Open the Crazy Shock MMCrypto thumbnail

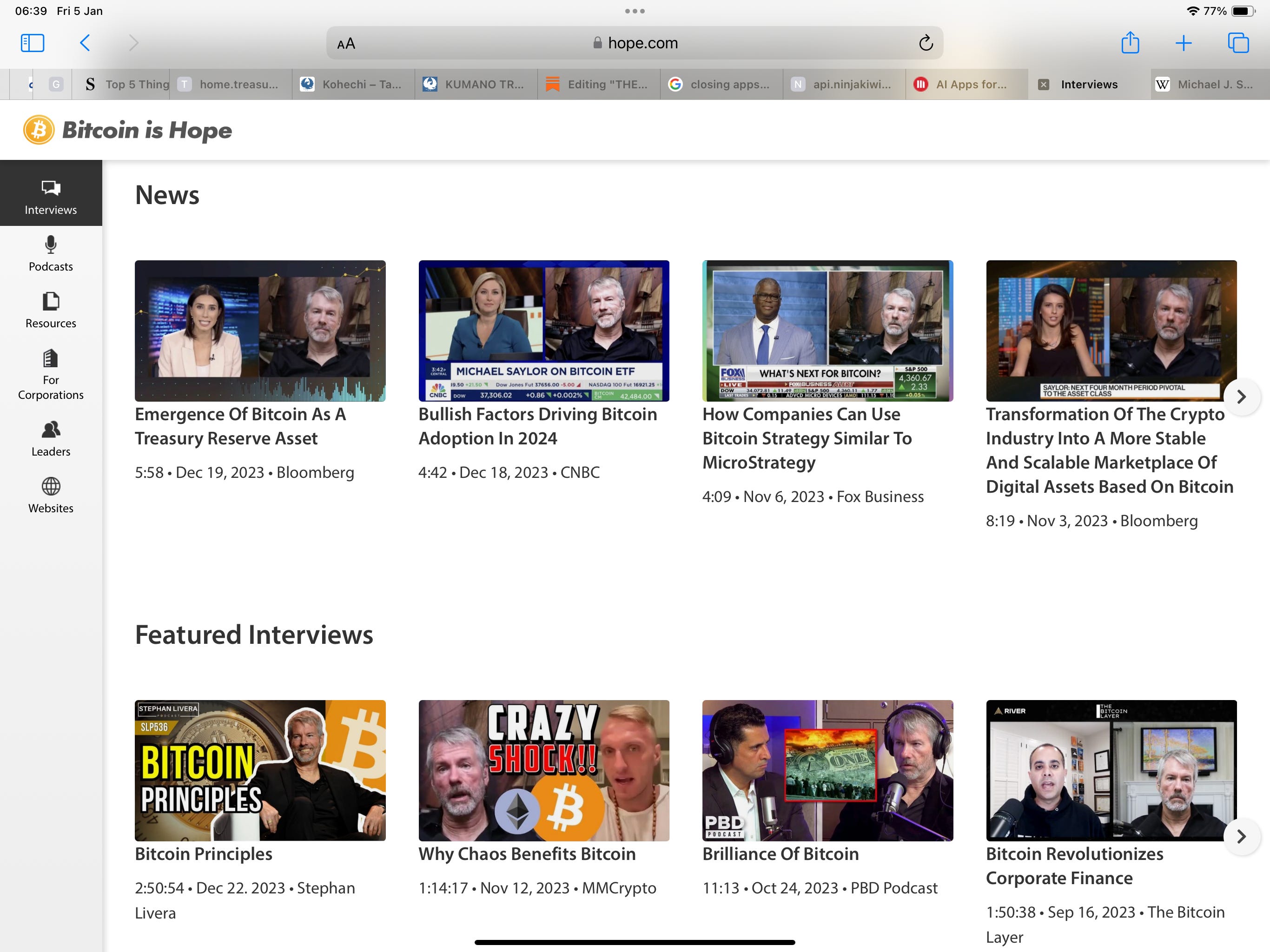[544, 771]
